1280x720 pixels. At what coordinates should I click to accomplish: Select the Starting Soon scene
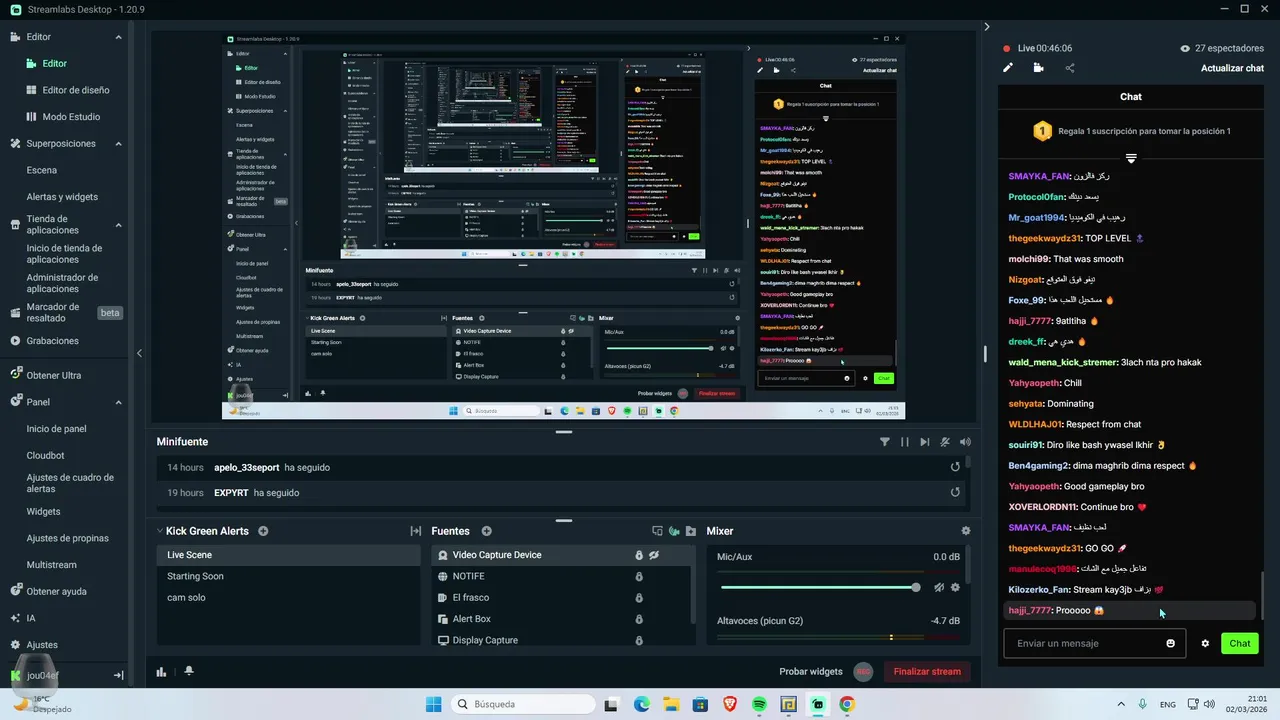click(195, 576)
